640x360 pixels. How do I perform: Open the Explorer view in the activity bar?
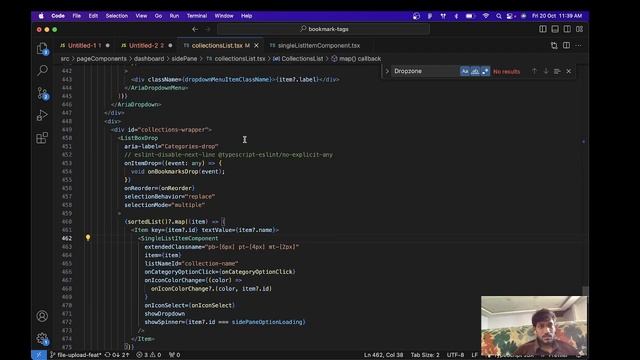(x=42, y=49)
